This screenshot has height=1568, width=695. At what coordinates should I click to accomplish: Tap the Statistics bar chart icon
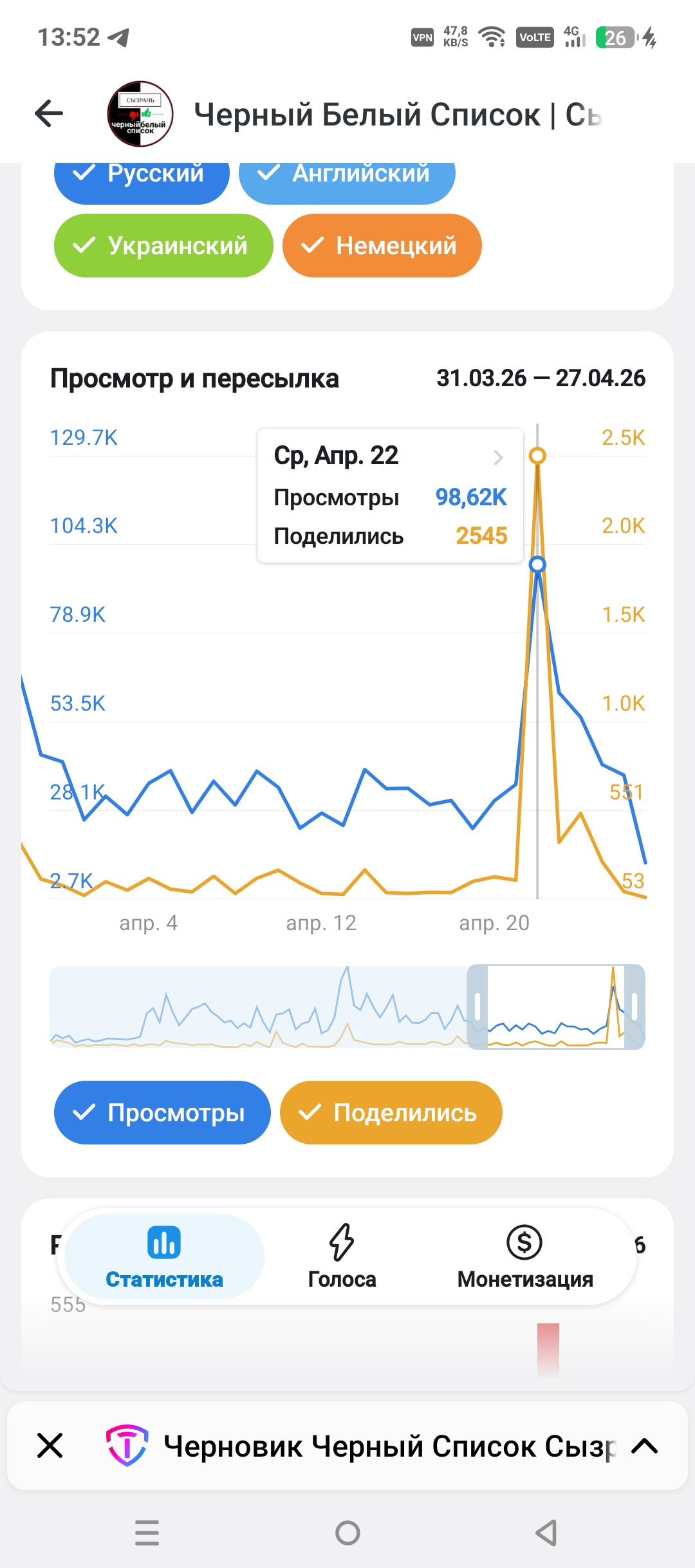point(164,1242)
